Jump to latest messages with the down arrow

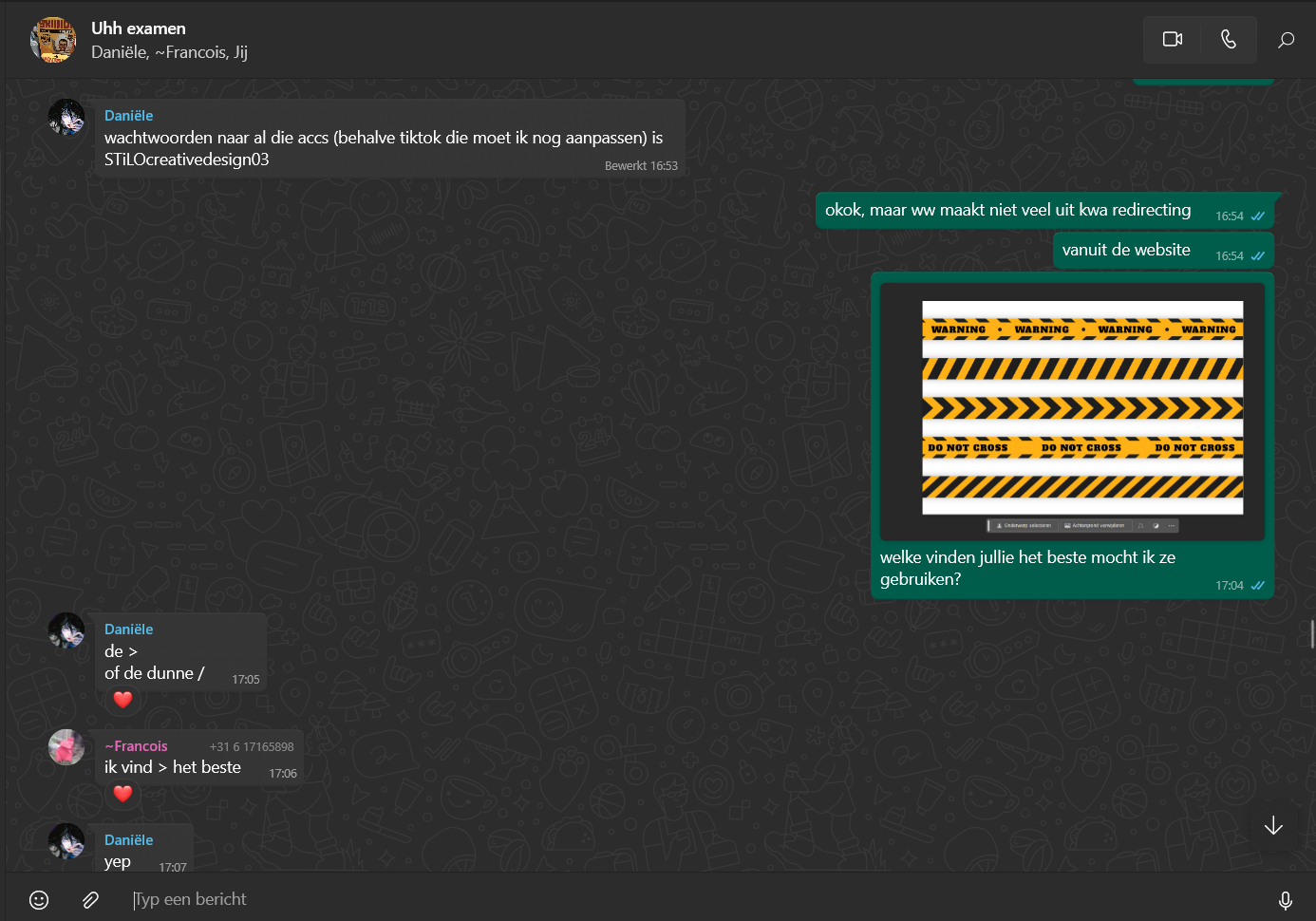click(1273, 825)
